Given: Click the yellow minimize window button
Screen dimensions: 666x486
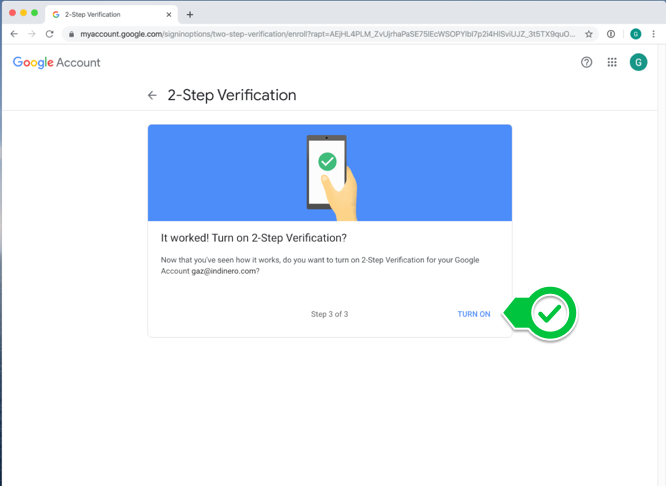Looking at the screenshot, I should pos(23,13).
